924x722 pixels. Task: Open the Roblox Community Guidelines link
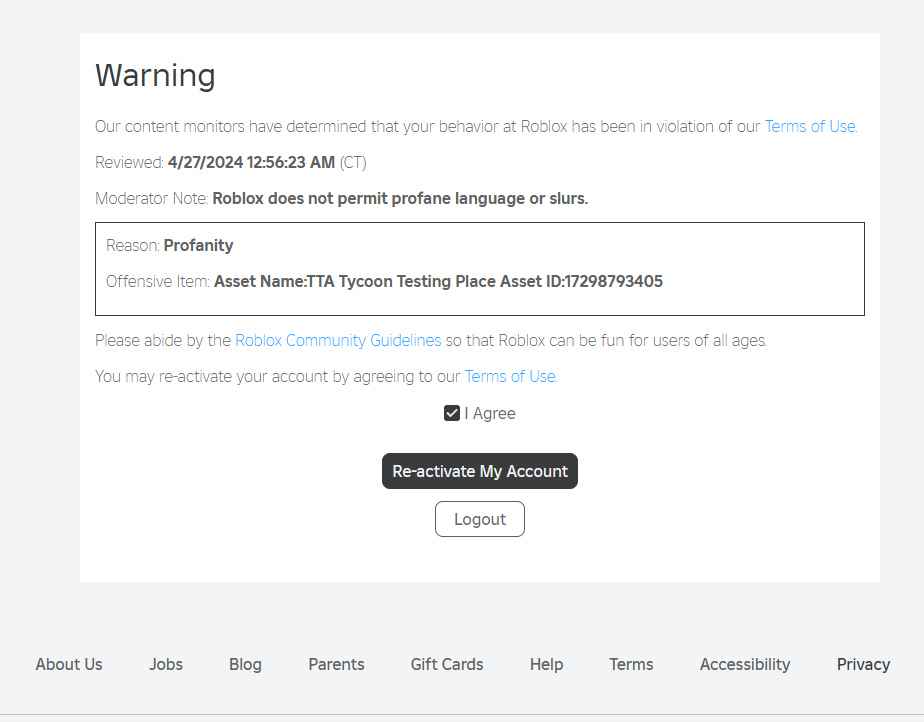point(337,340)
